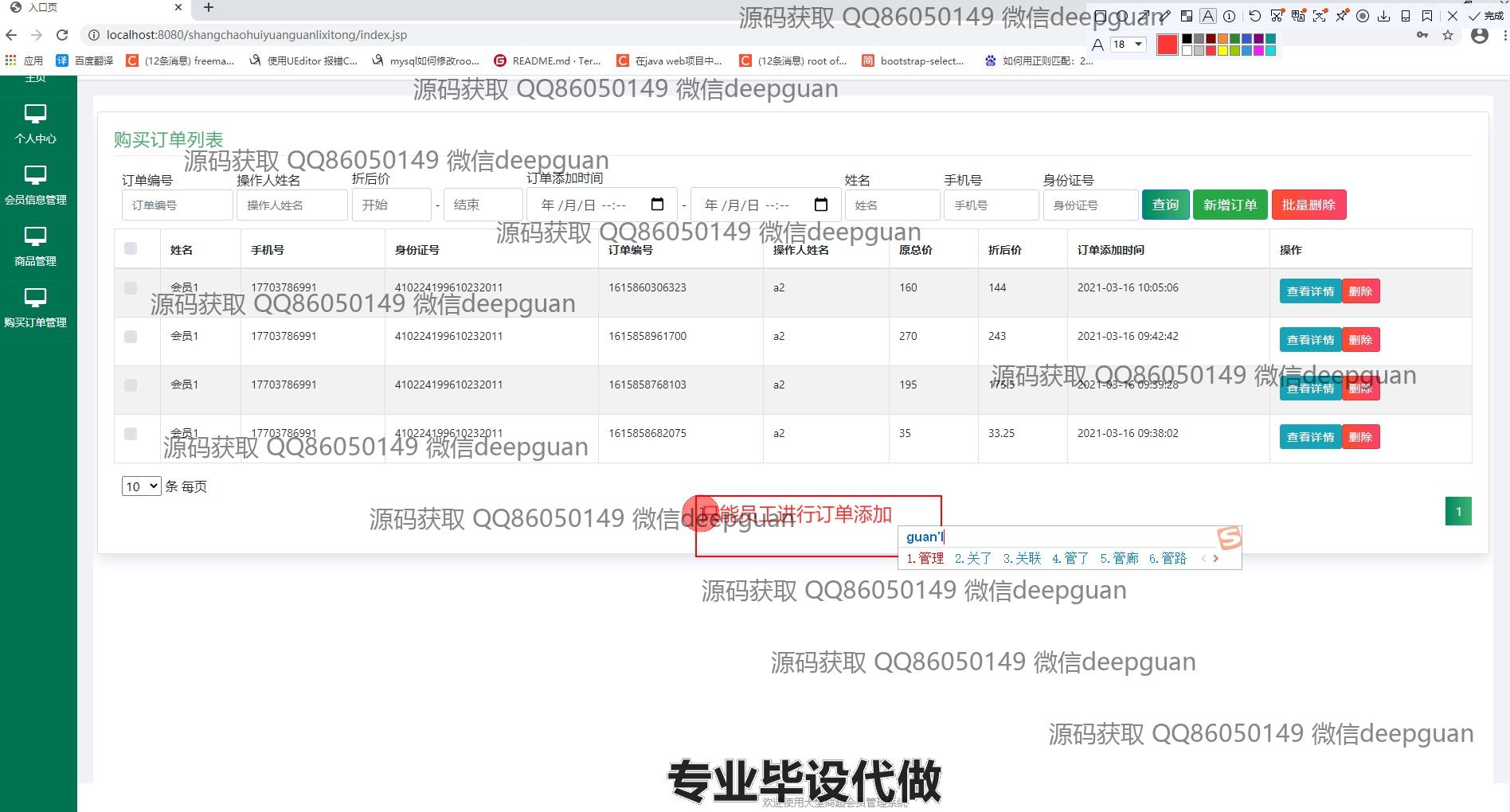The image size is (1510, 812).
Task: Toggle the select-all header checkbox
Action: (x=131, y=249)
